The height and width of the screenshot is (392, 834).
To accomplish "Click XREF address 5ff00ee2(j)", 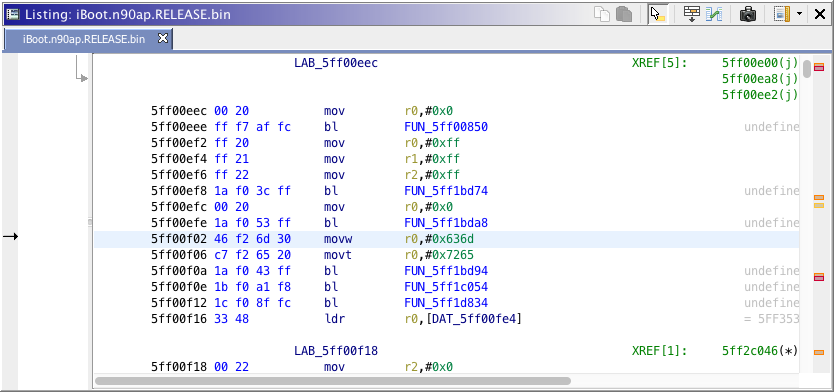I will point(760,95).
